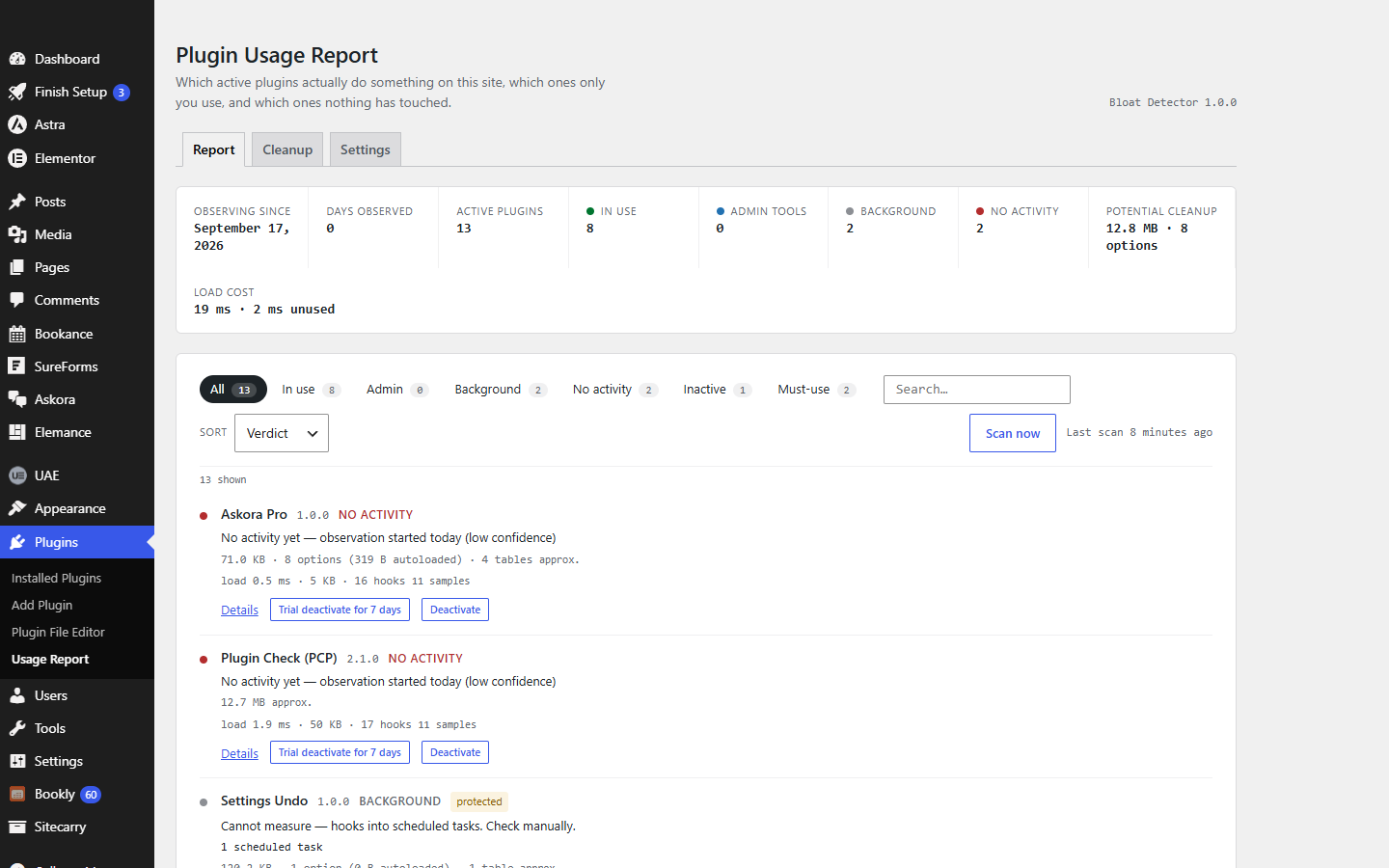Click the Finish Setup rocket icon

click(17, 92)
